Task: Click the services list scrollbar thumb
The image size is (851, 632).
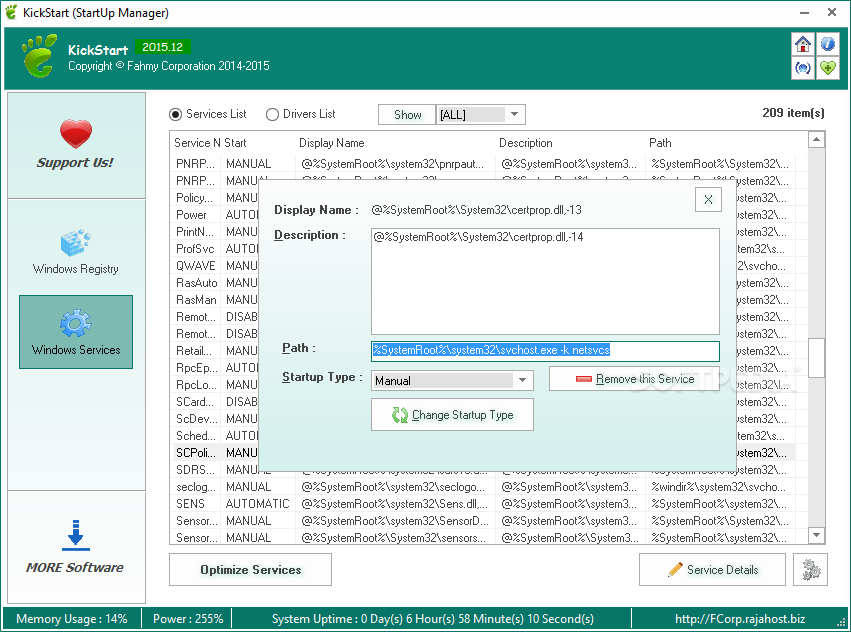Action: [x=816, y=358]
